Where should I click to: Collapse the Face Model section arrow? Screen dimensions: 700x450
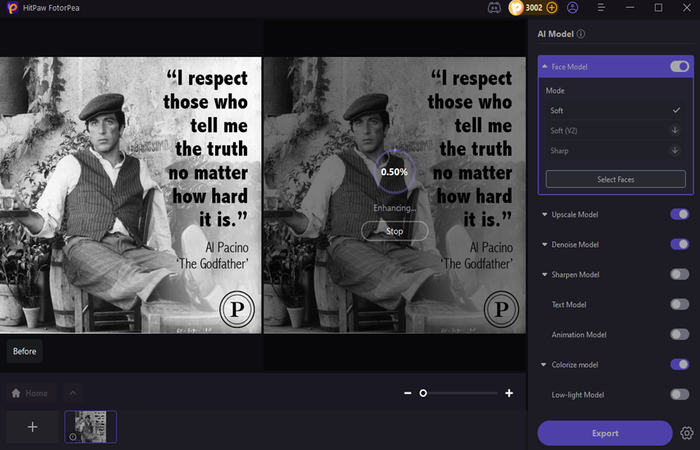[x=545, y=67]
